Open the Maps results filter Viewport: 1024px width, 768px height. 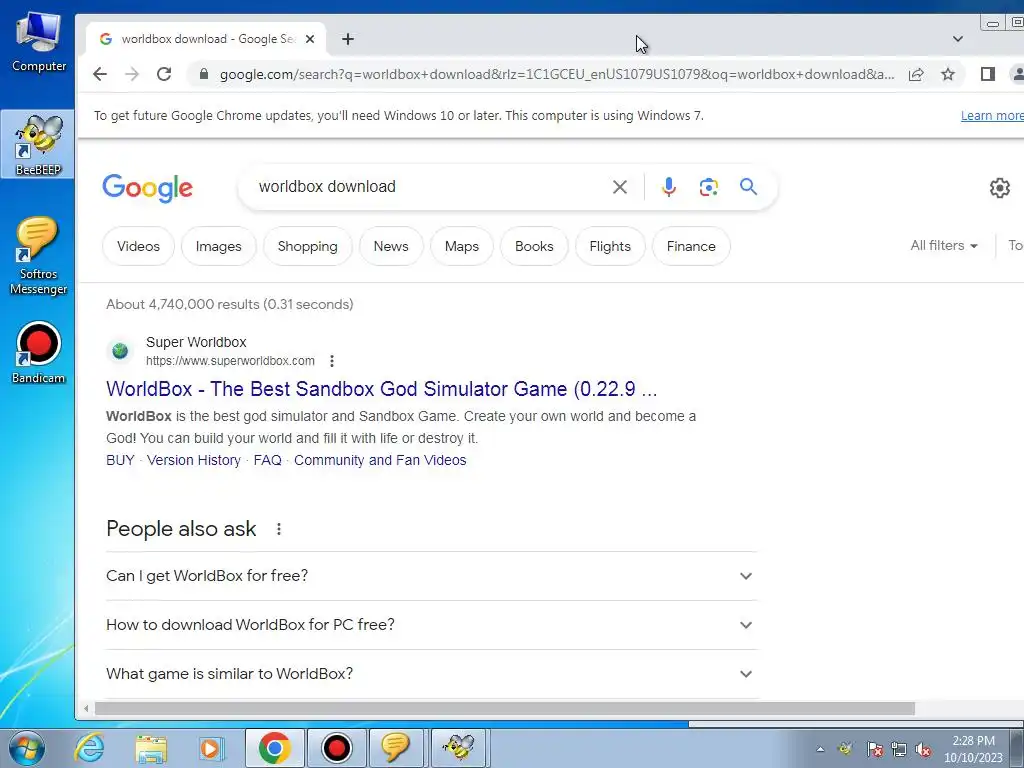[x=462, y=246]
